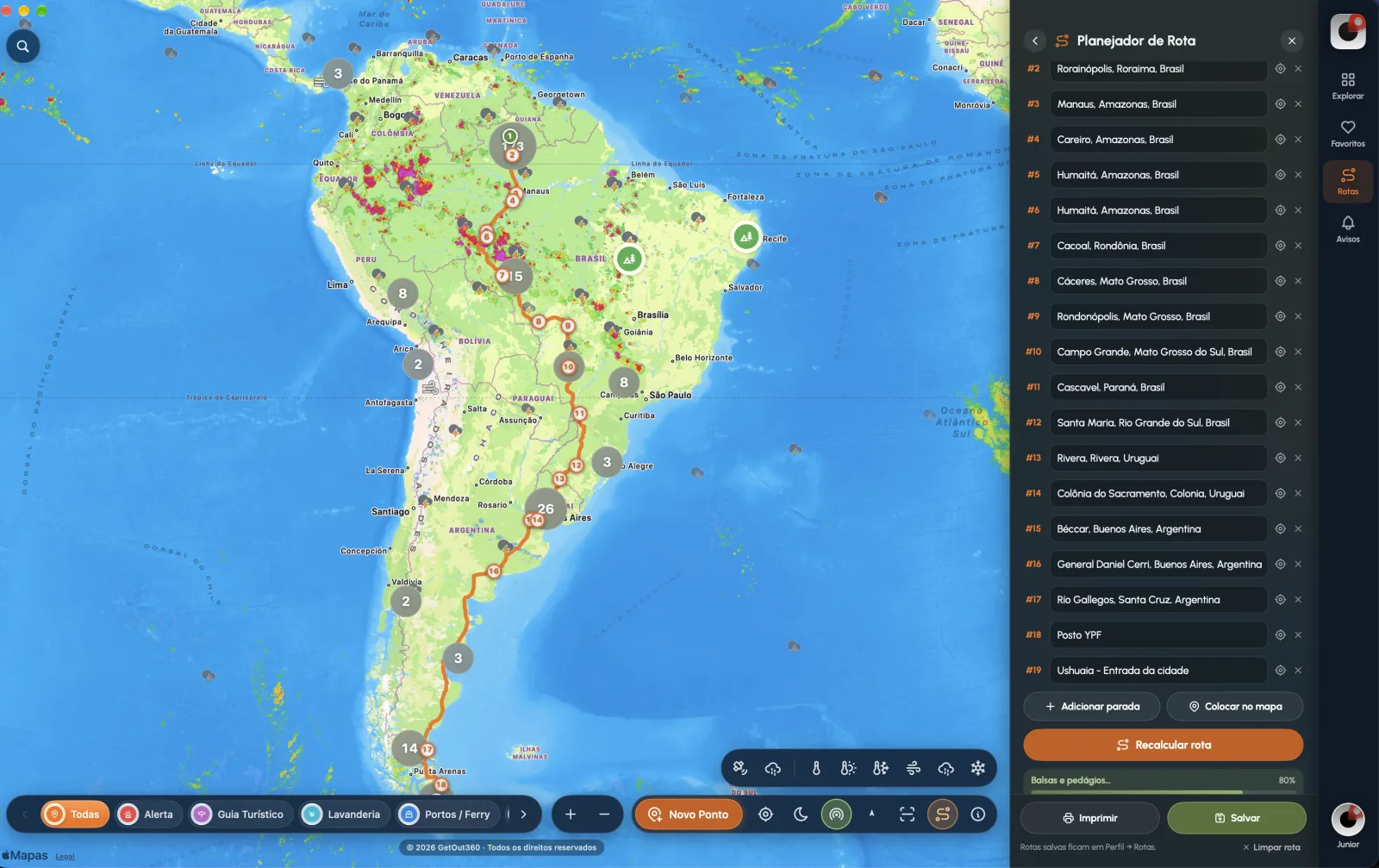Click the Junior profile avatar
Image resolution: width=1379 pixels, height=868 pixels.
pos(1348,821)
